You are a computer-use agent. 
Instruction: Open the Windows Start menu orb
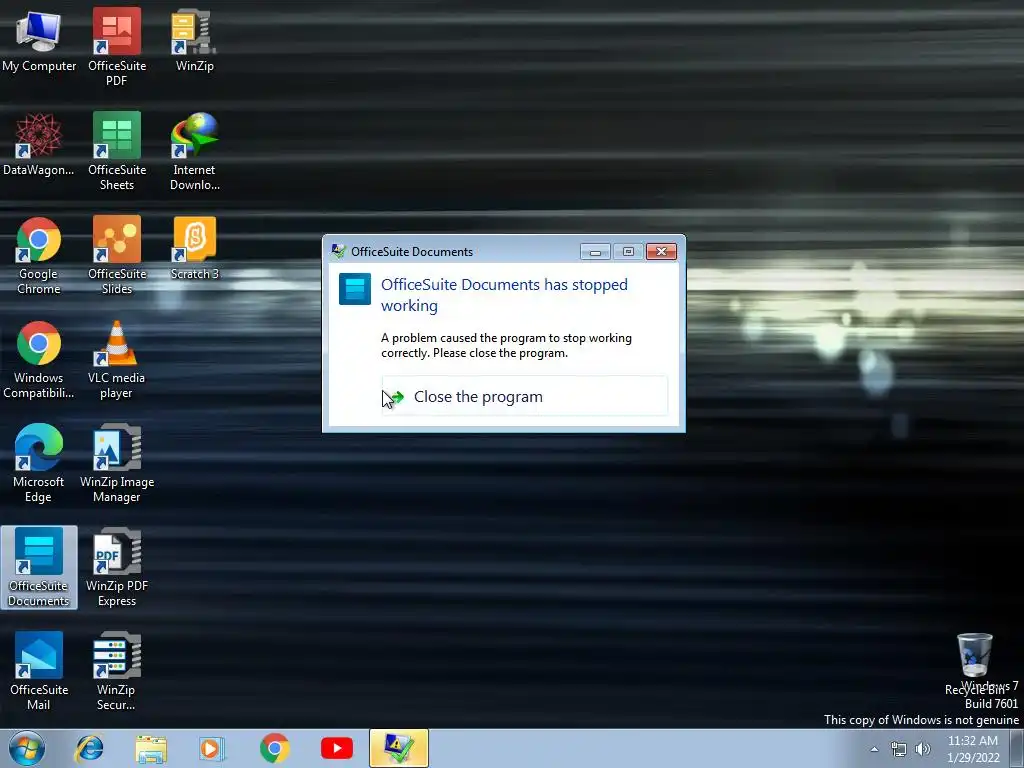[27, 748]
